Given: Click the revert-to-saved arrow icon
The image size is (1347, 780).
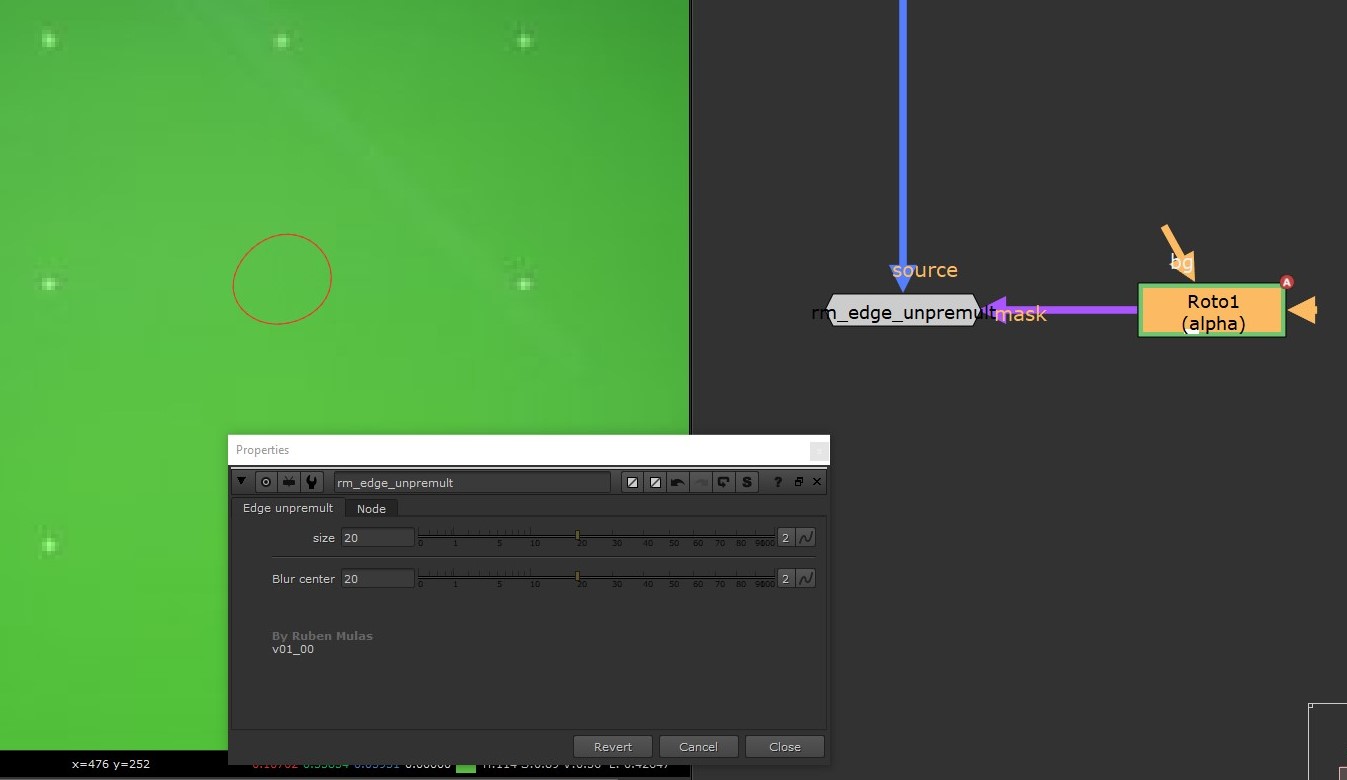Looking at the screenshot, I should click(724, 482).
